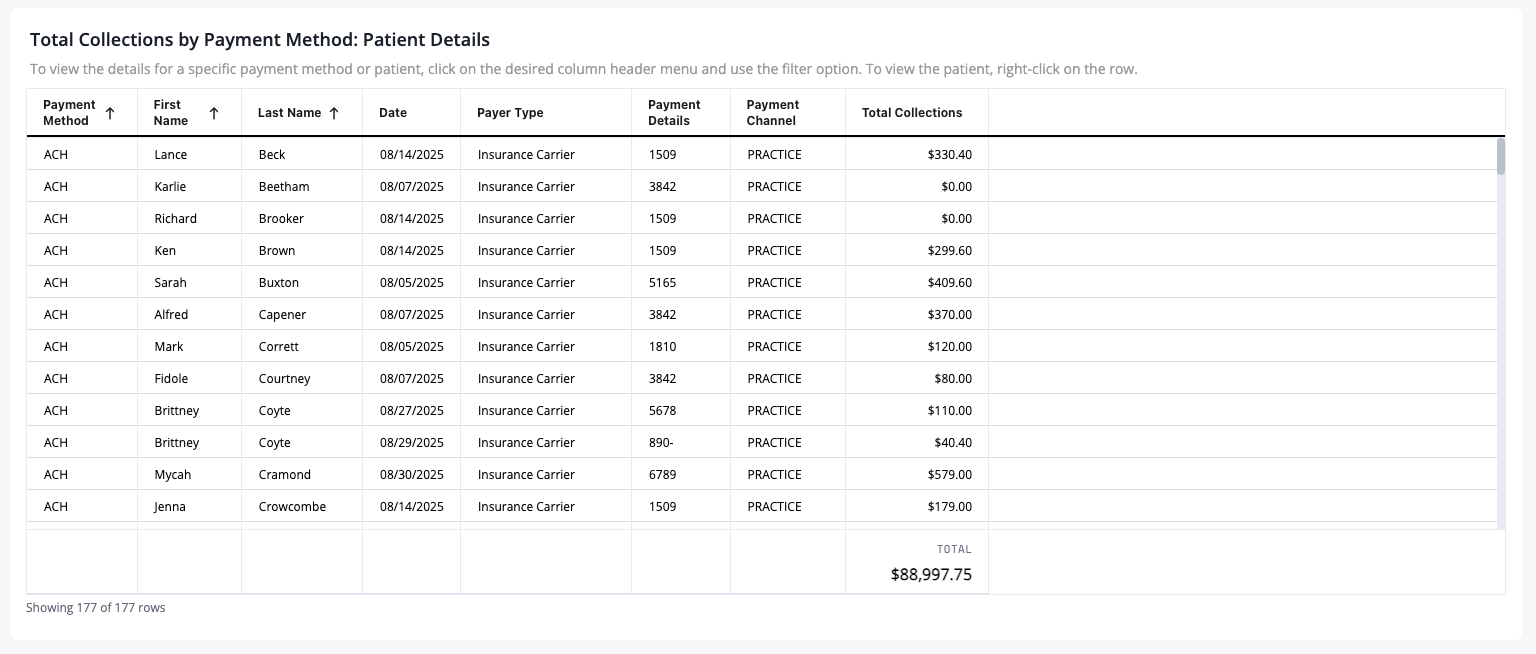Screen dimensions: 1536x654
Task: Sort by the Date column header
Action: pyautogui.click(x=393, y=113)
